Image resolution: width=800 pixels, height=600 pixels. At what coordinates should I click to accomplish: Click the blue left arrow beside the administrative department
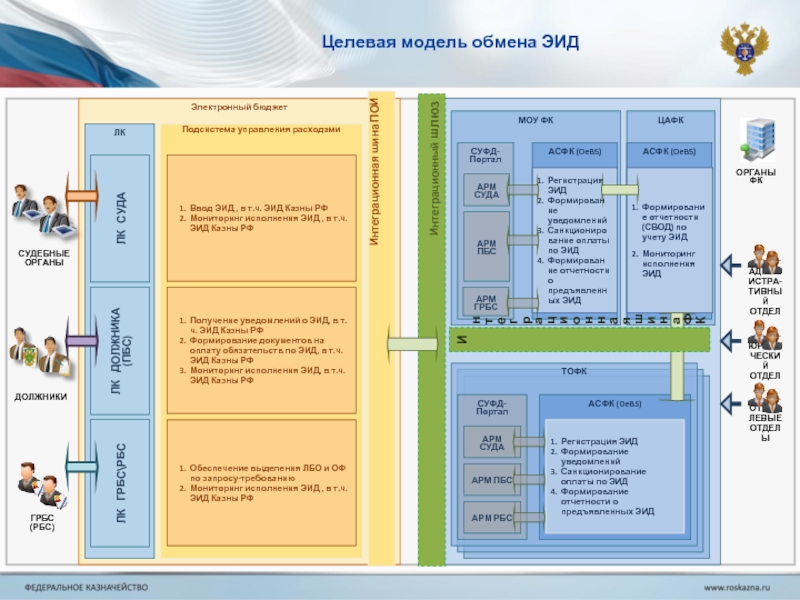point(731,265)
